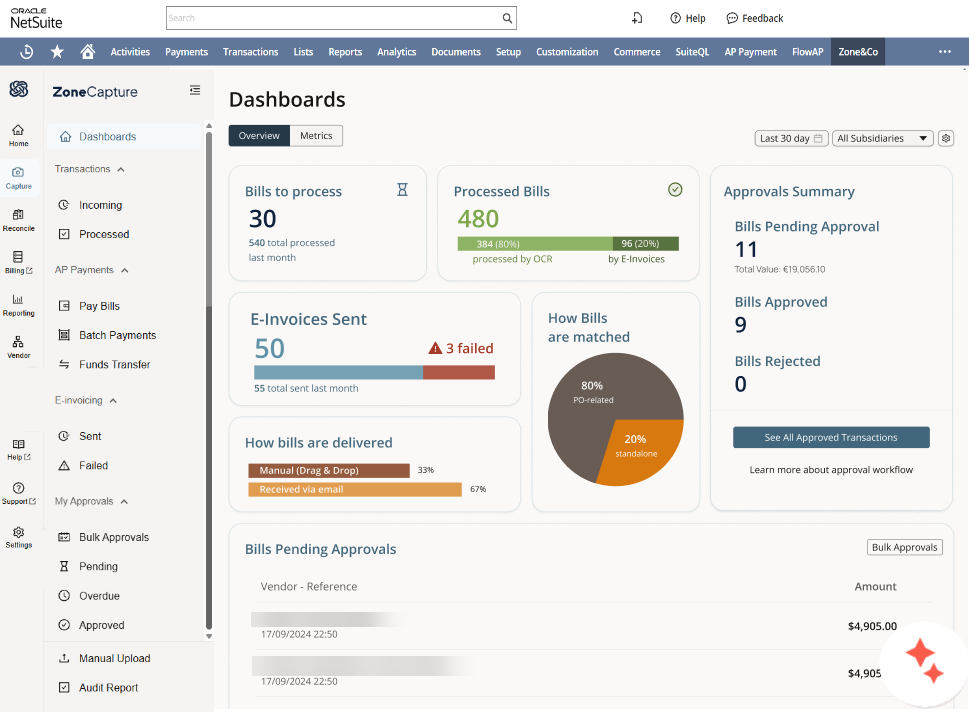Image resolution: width=970 pixels, height=712 pixels.
Task: Open Reconcile in the left rail
Action: [19, 220]
